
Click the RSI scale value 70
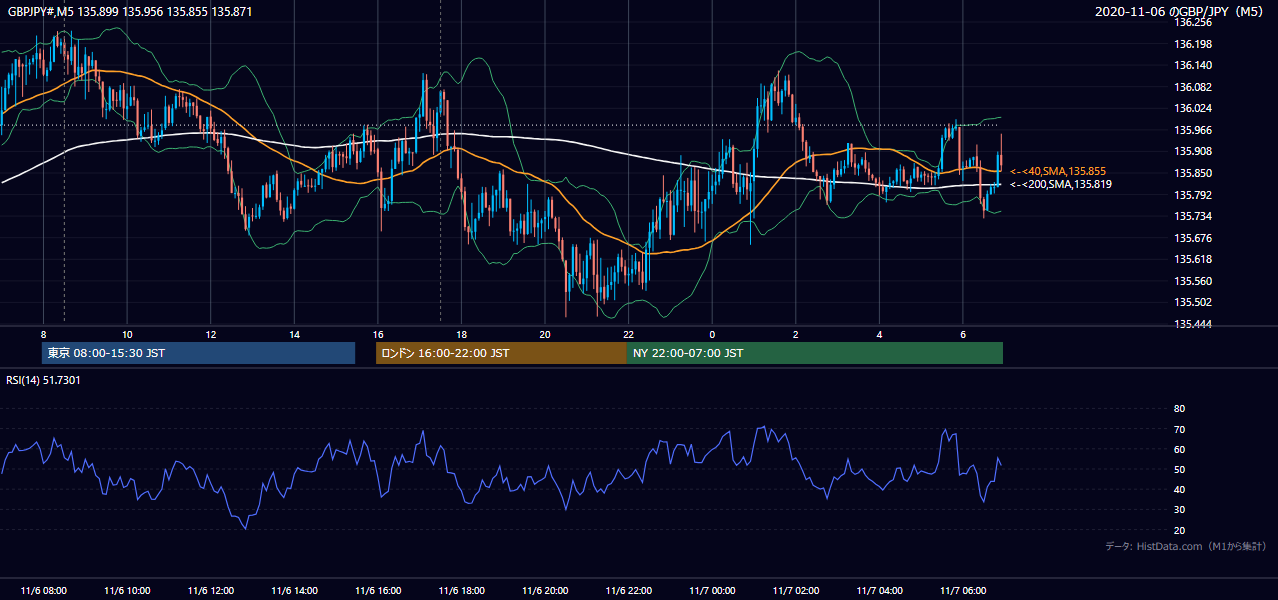pyautogui.click(x=1179, y=429)
